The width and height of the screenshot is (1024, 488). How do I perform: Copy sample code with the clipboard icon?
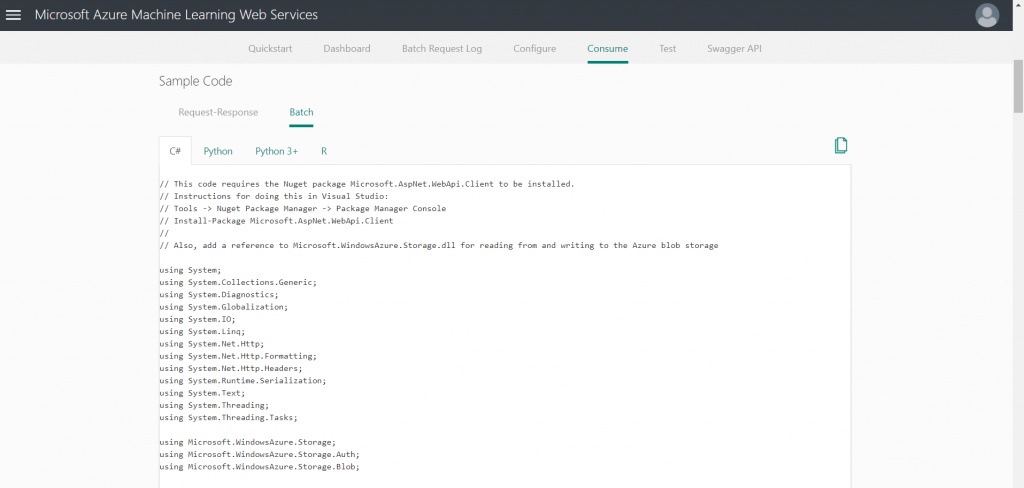click(841, 146)
